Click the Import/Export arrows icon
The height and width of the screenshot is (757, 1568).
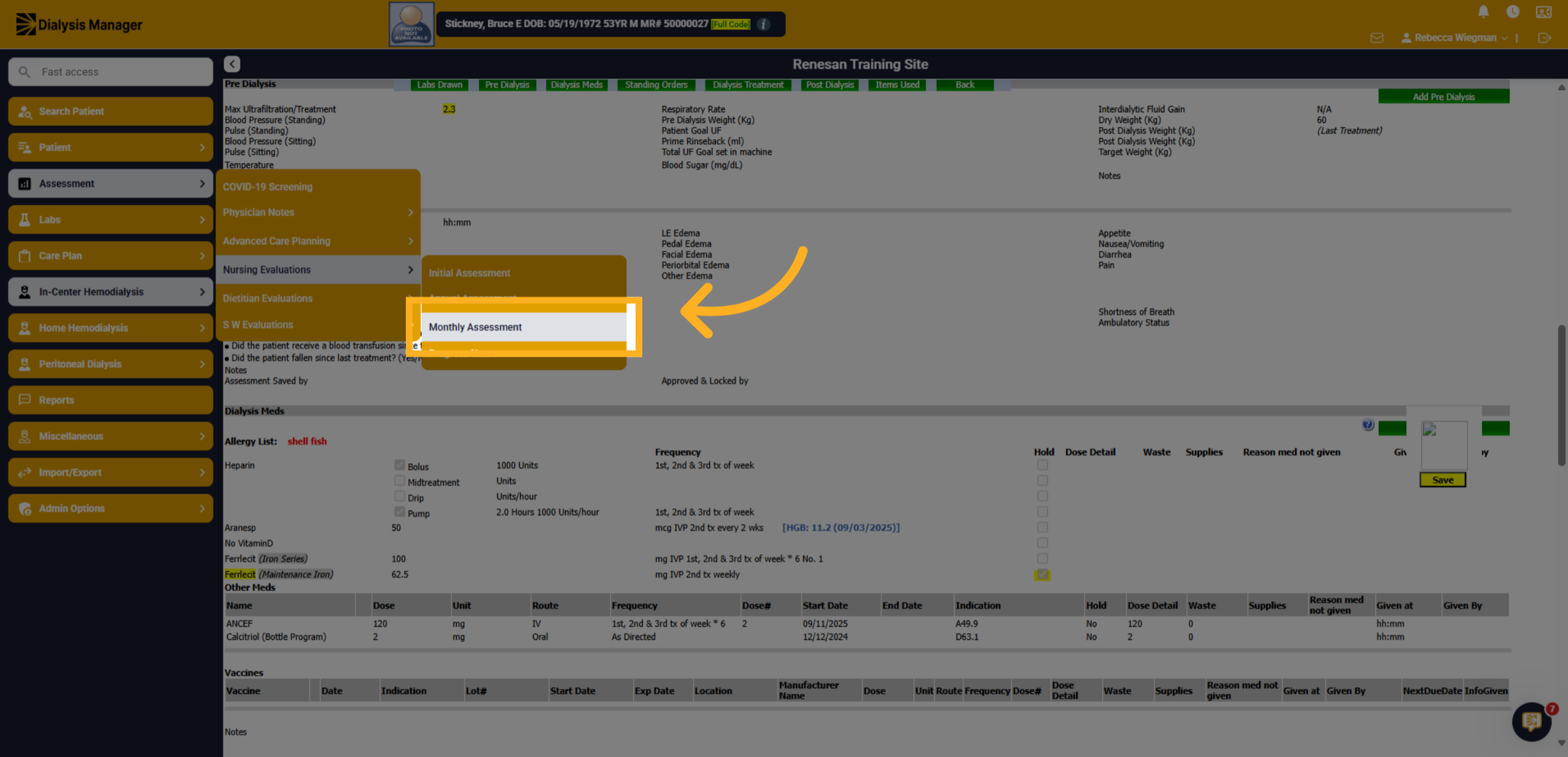point(25,472)
